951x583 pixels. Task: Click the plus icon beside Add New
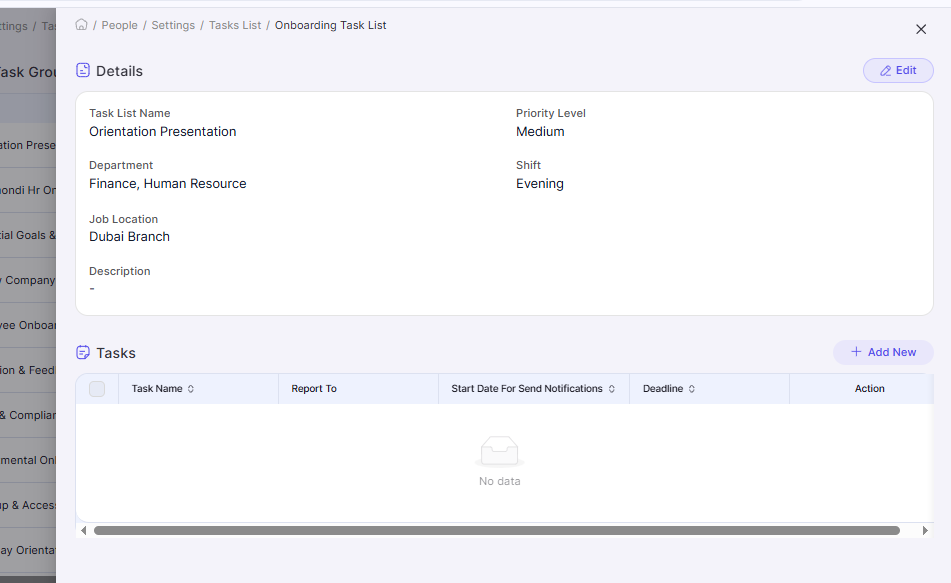coord(856,352)
